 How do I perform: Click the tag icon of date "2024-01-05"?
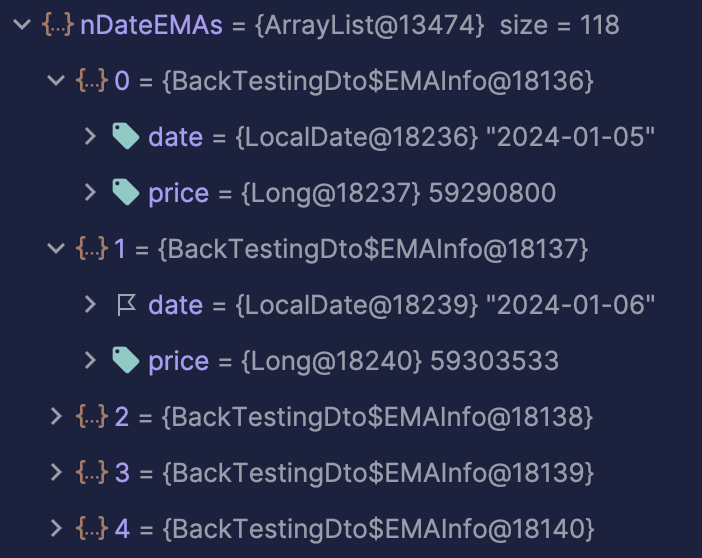126,136
